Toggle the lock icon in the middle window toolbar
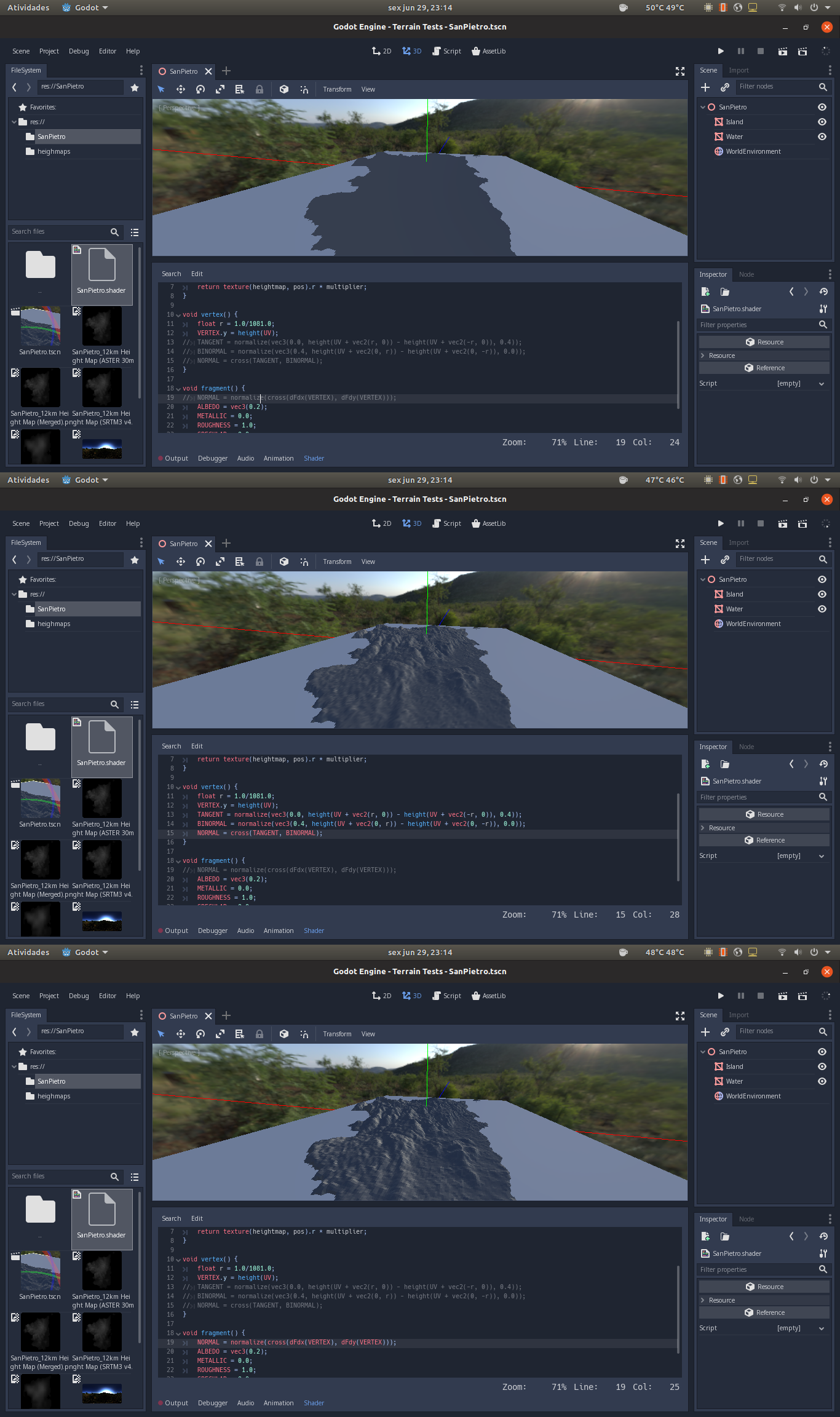Viewport: 840px width, 1417px height. [x=260, y=562]
